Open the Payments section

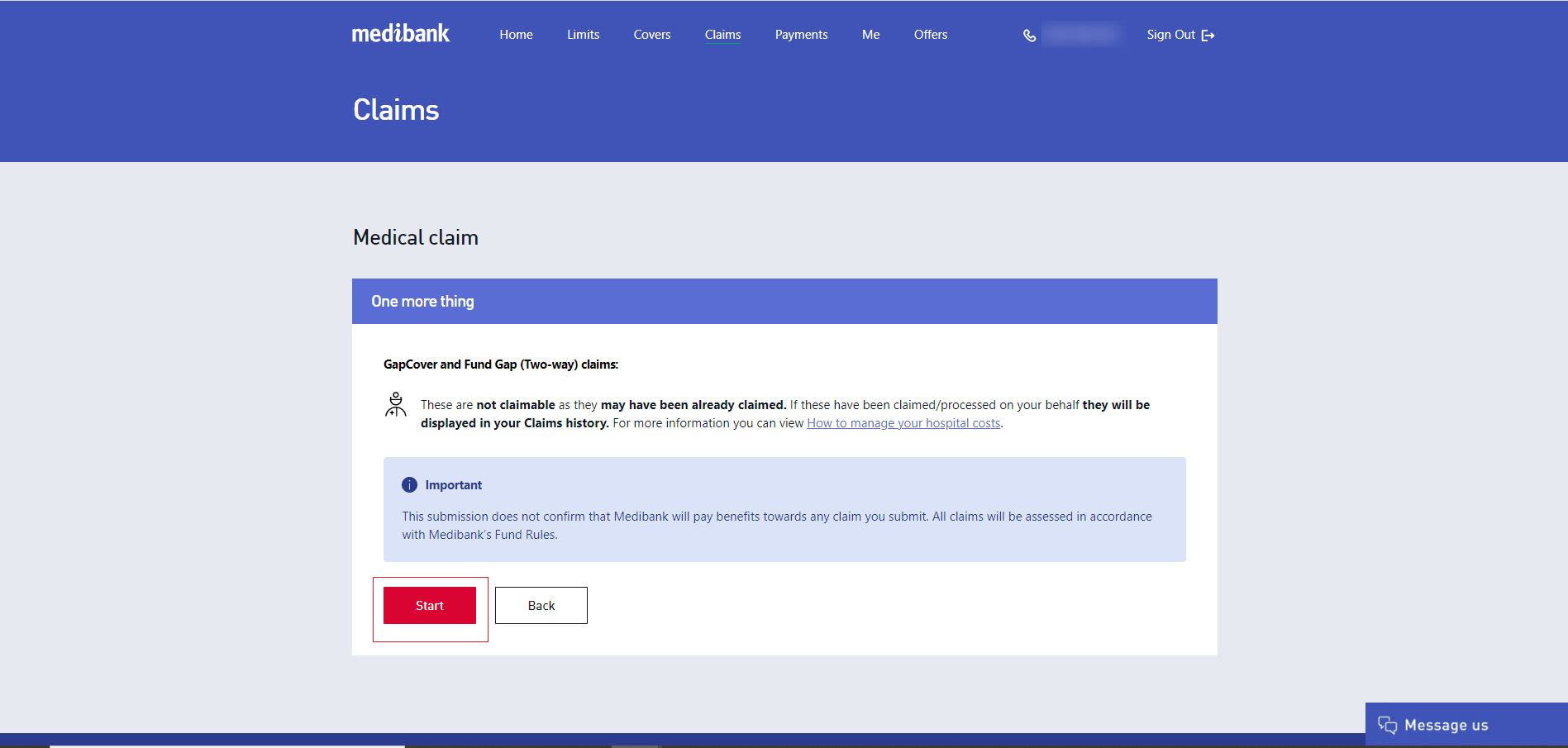(801, 35)
